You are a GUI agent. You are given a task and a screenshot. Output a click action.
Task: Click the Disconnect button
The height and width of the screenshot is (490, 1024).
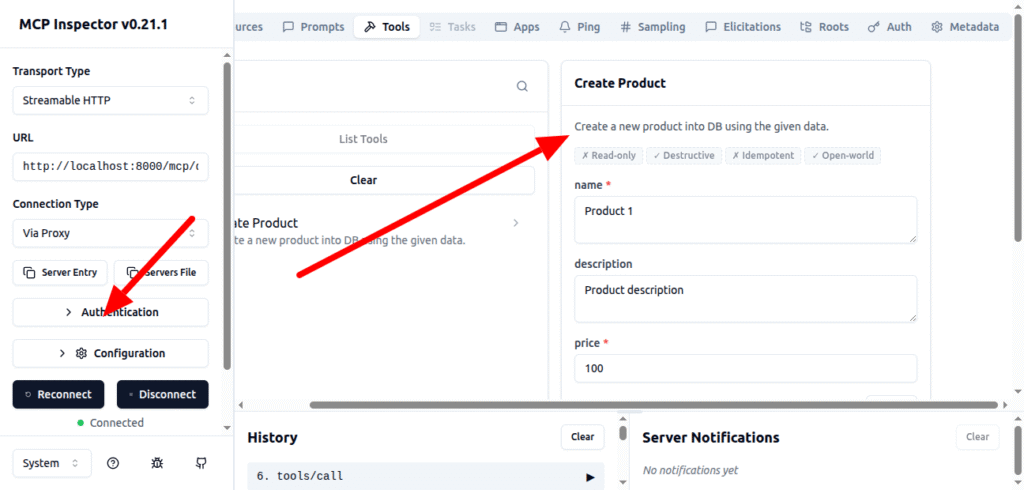[163, 395]
